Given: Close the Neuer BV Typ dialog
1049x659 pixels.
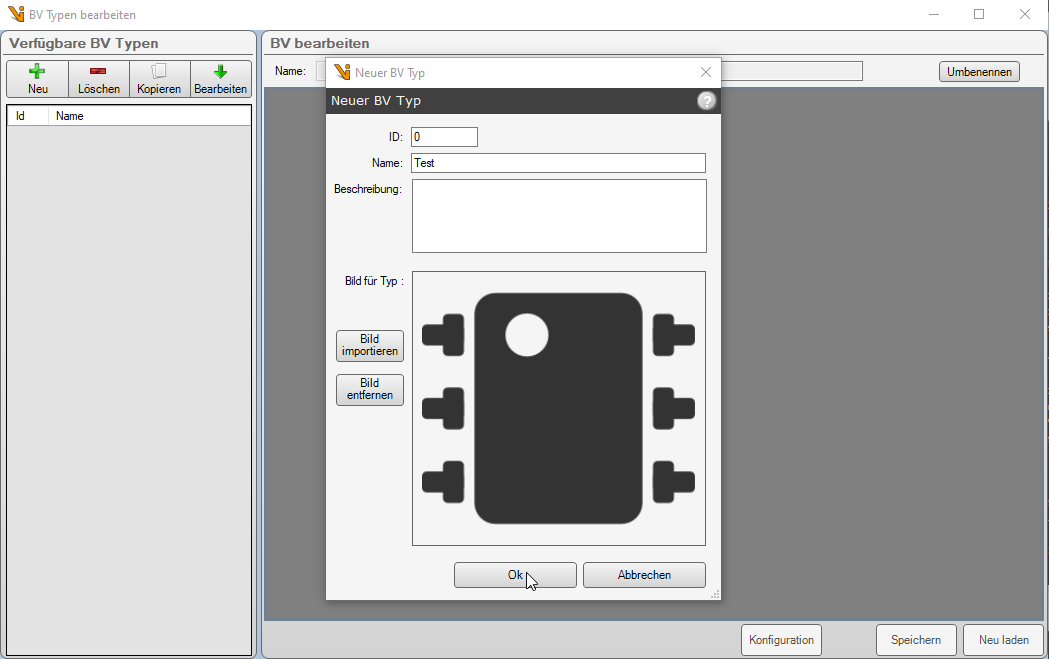Looking at the screenshot, I should click(x=706, y=72).
